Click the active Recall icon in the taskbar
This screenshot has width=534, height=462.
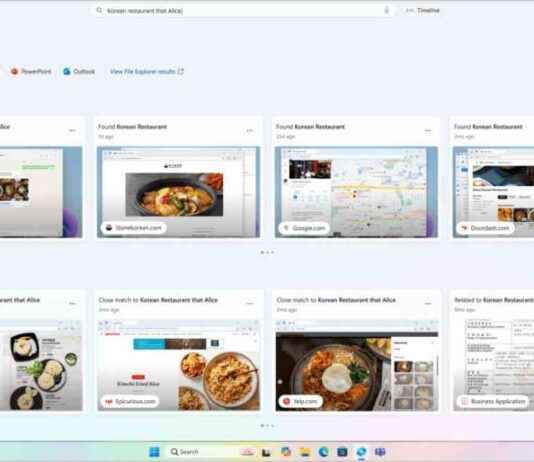361,452
